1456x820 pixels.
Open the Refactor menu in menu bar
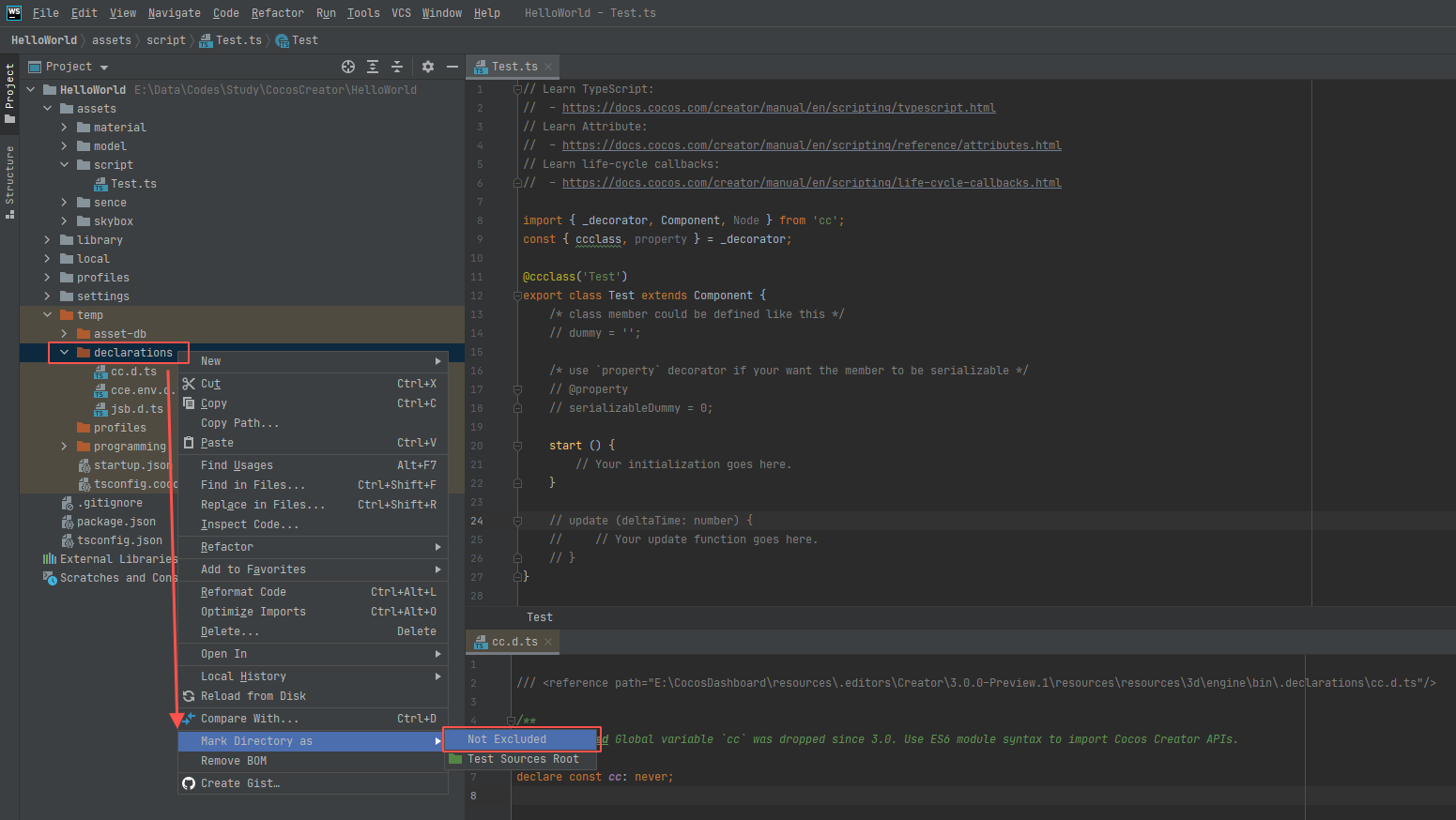point(277,13)
